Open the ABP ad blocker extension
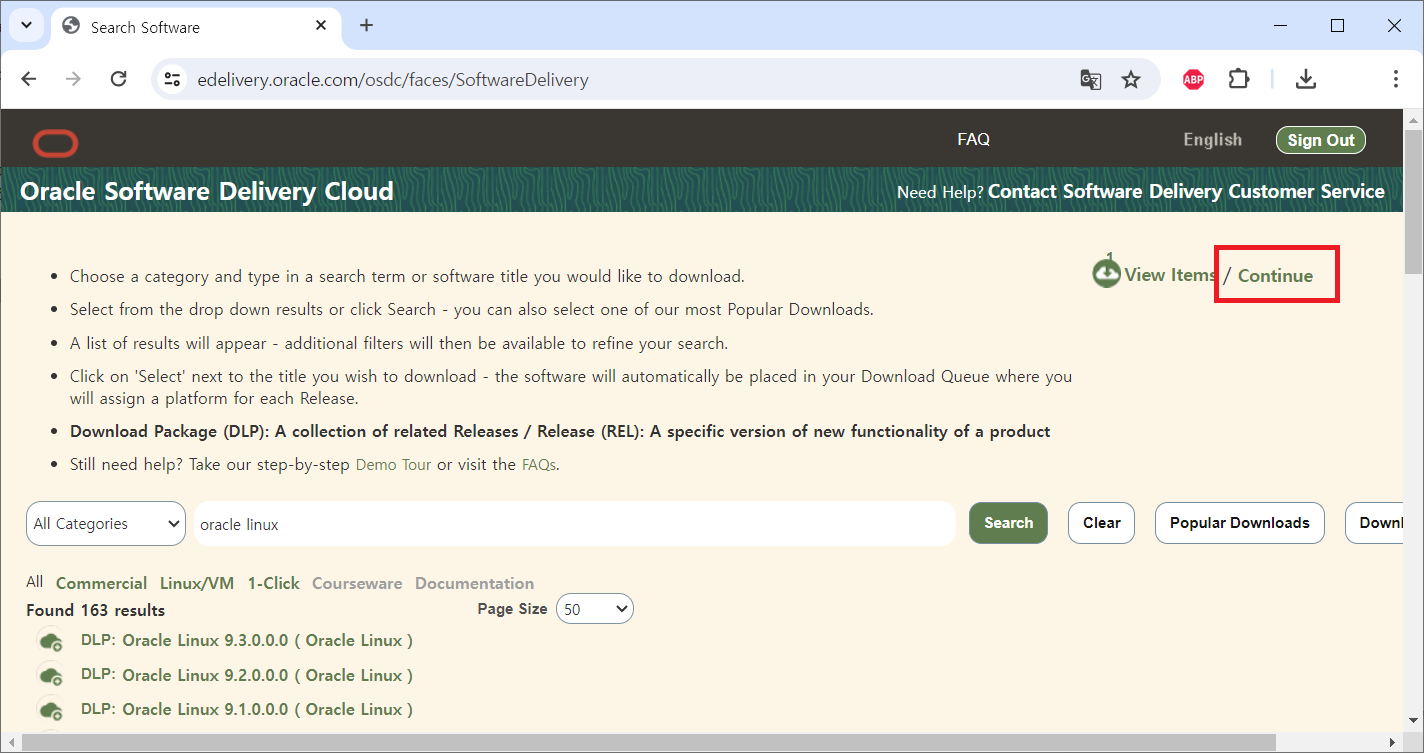Screen dimensions: 1424x753 point(1193,79)
